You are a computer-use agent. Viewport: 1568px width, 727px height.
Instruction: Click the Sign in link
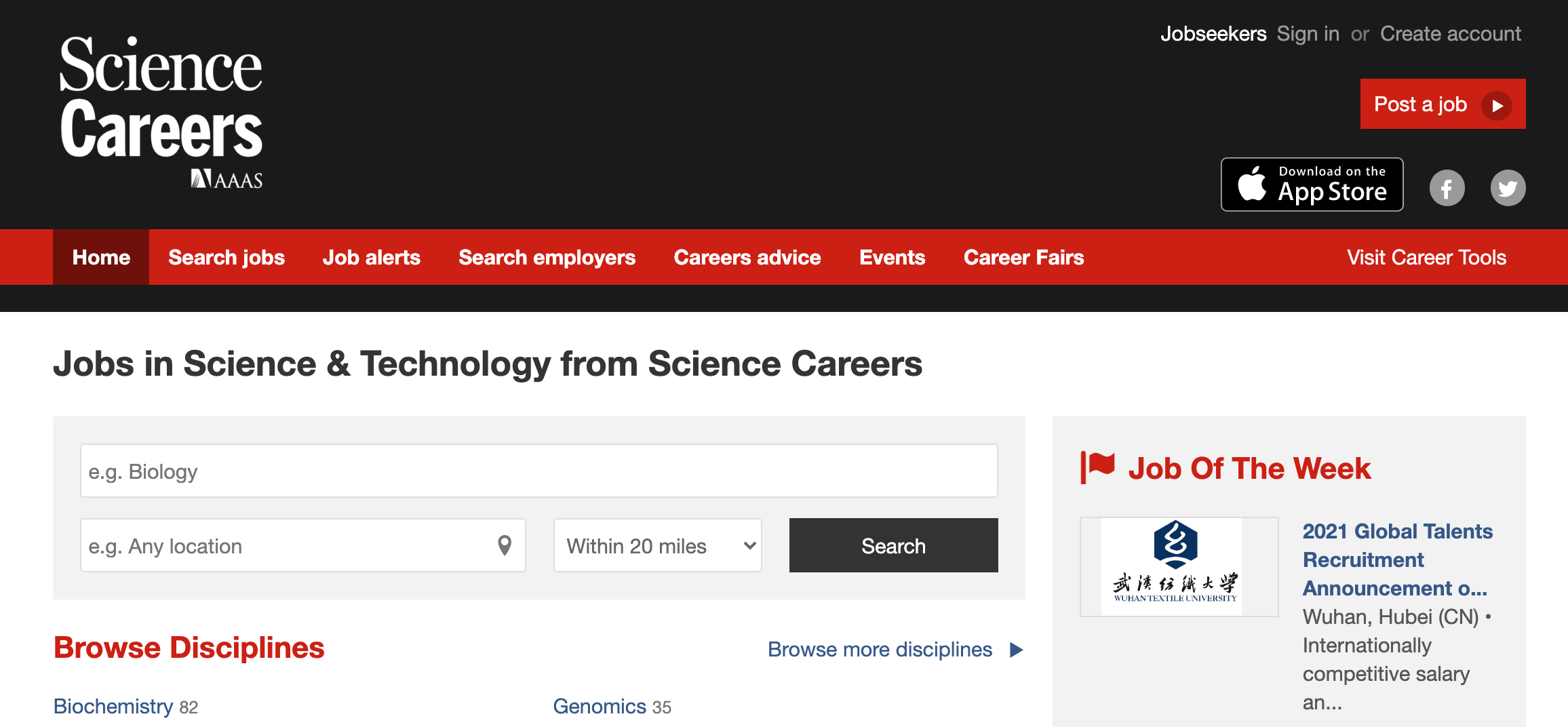tap(1308, 33)
